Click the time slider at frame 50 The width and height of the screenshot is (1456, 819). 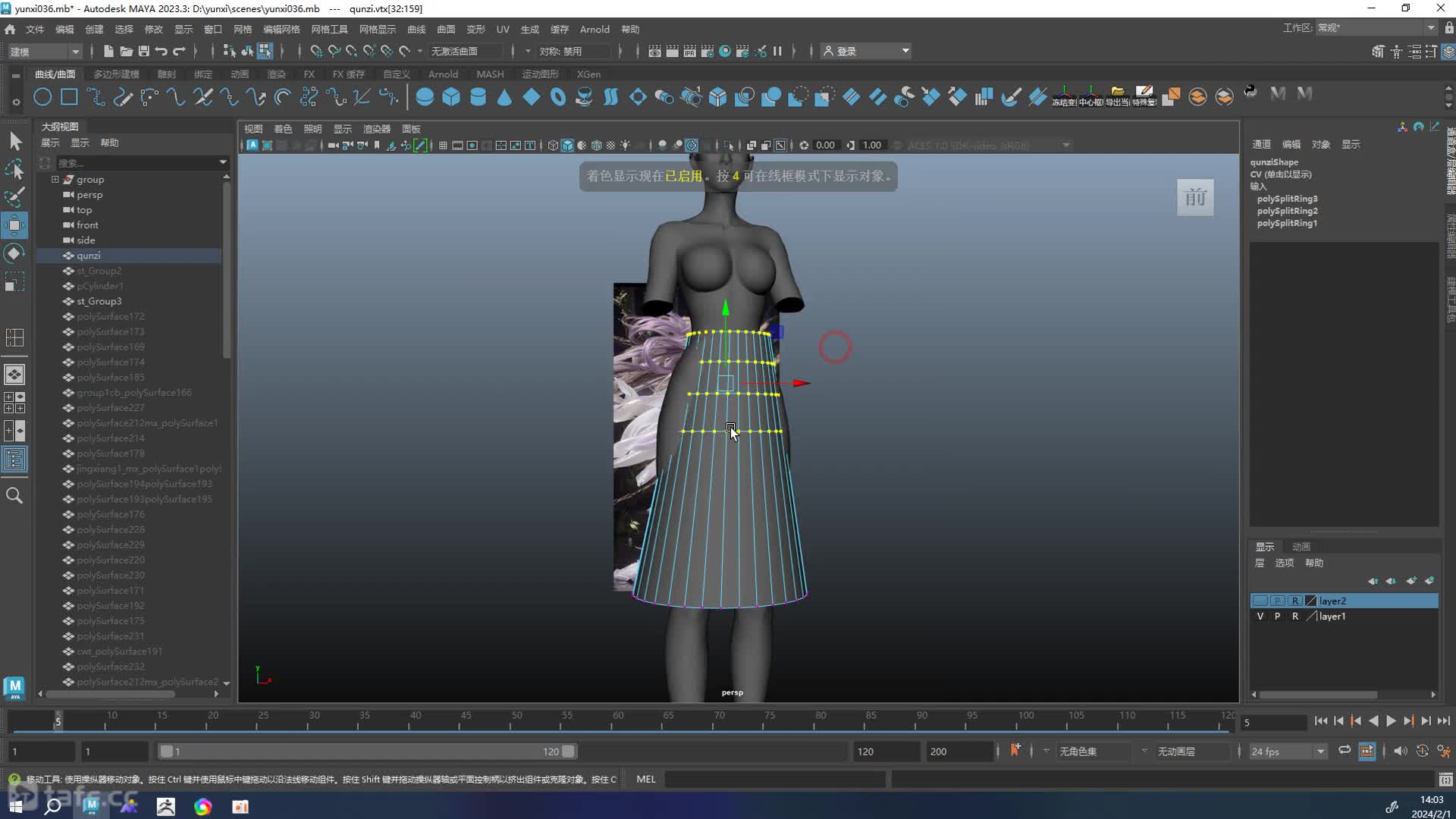click(x=516, y=720)
